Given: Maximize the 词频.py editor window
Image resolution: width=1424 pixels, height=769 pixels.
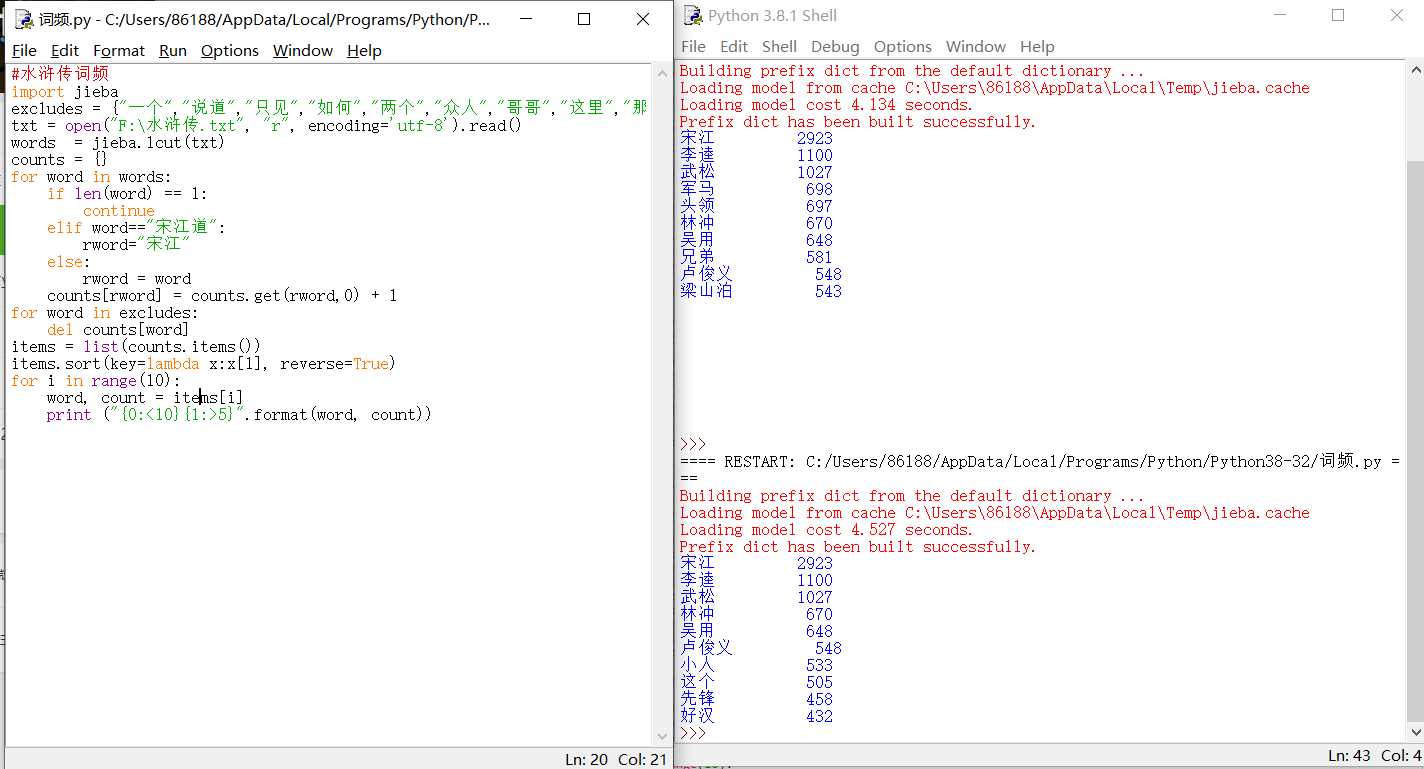Looking at the screenshot, I should pyautogui.click(x=584, y=19).
